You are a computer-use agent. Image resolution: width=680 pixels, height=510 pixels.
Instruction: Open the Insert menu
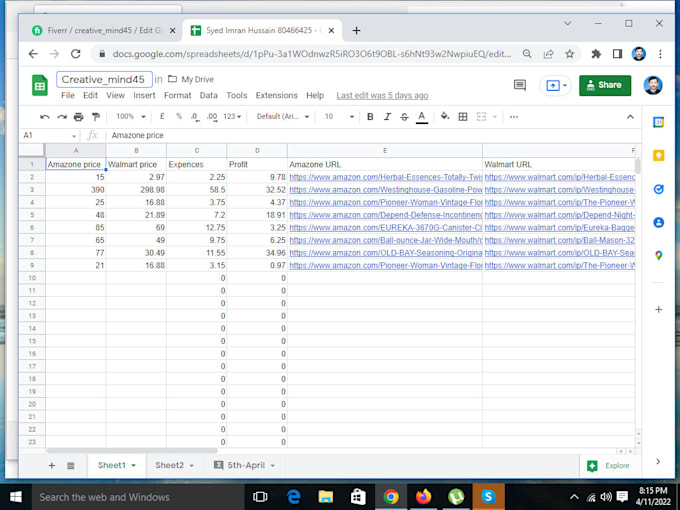144,95
